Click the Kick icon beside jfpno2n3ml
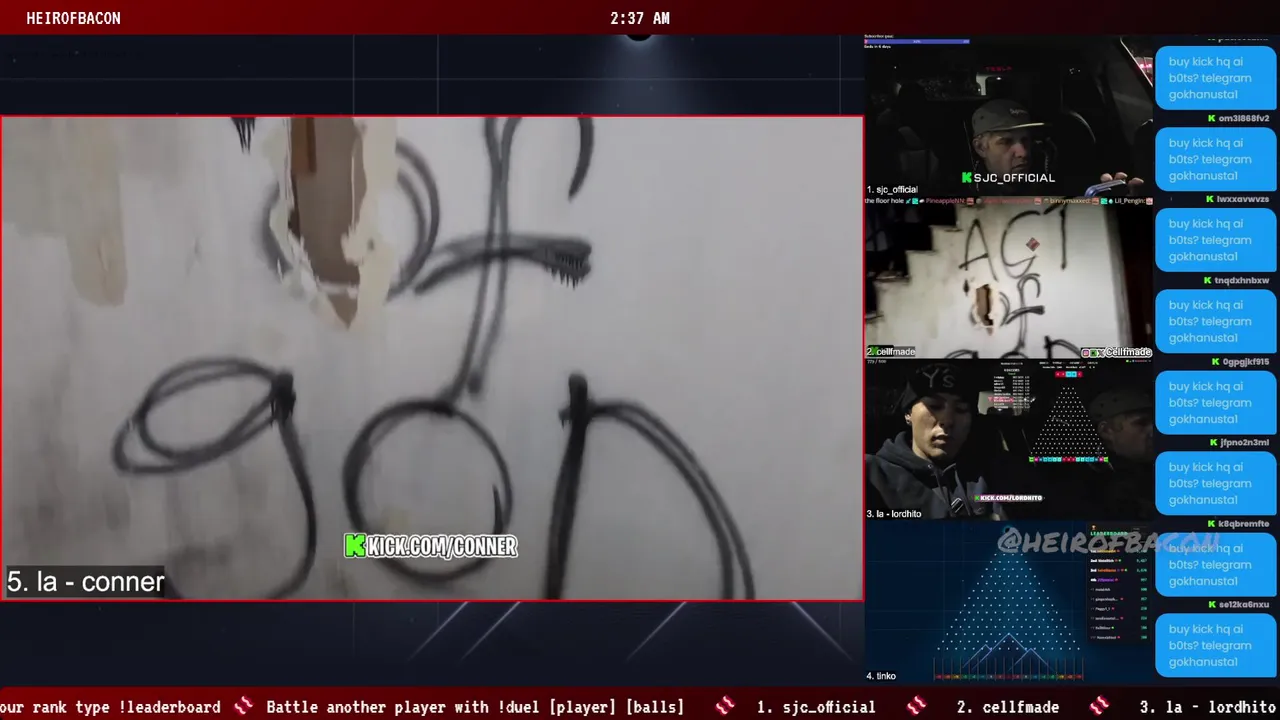The width and height of the screenshot is (1280, 720). (x=1213, y=442)
